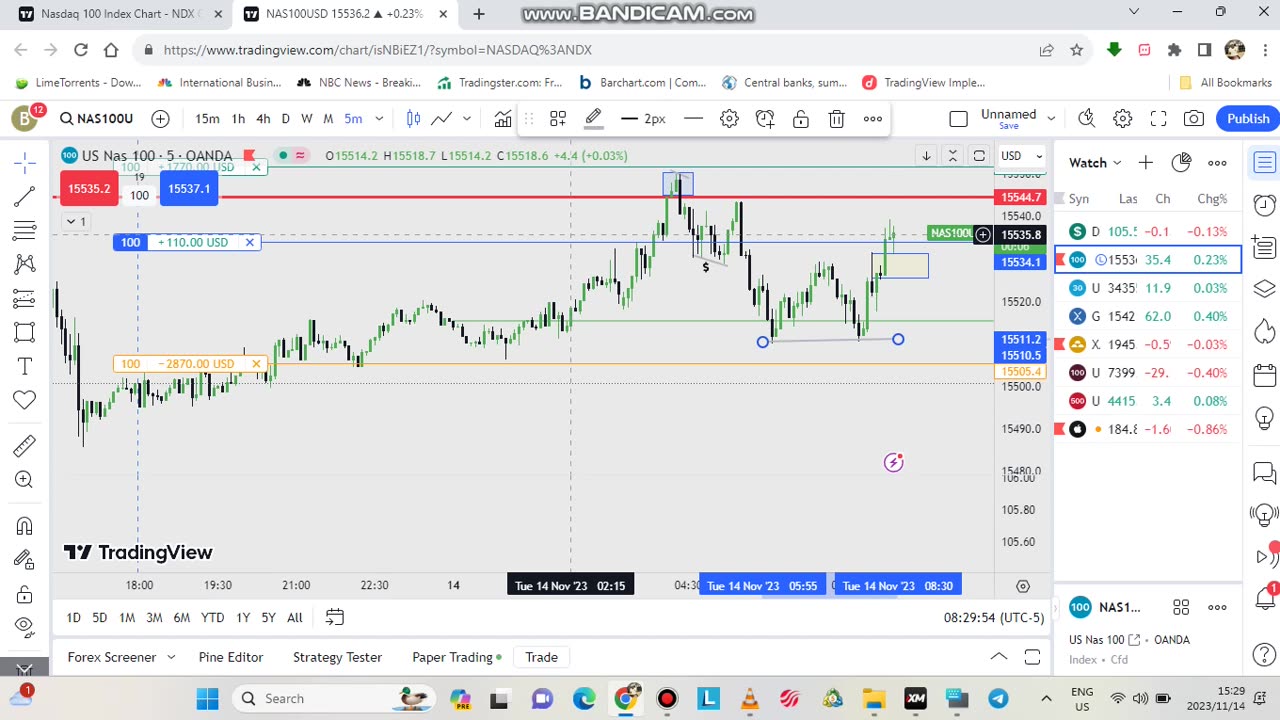The width and height of the screenshot is (1280, 720).
Task: Toggle magnet mode for drawings
Action: point(25,526)
